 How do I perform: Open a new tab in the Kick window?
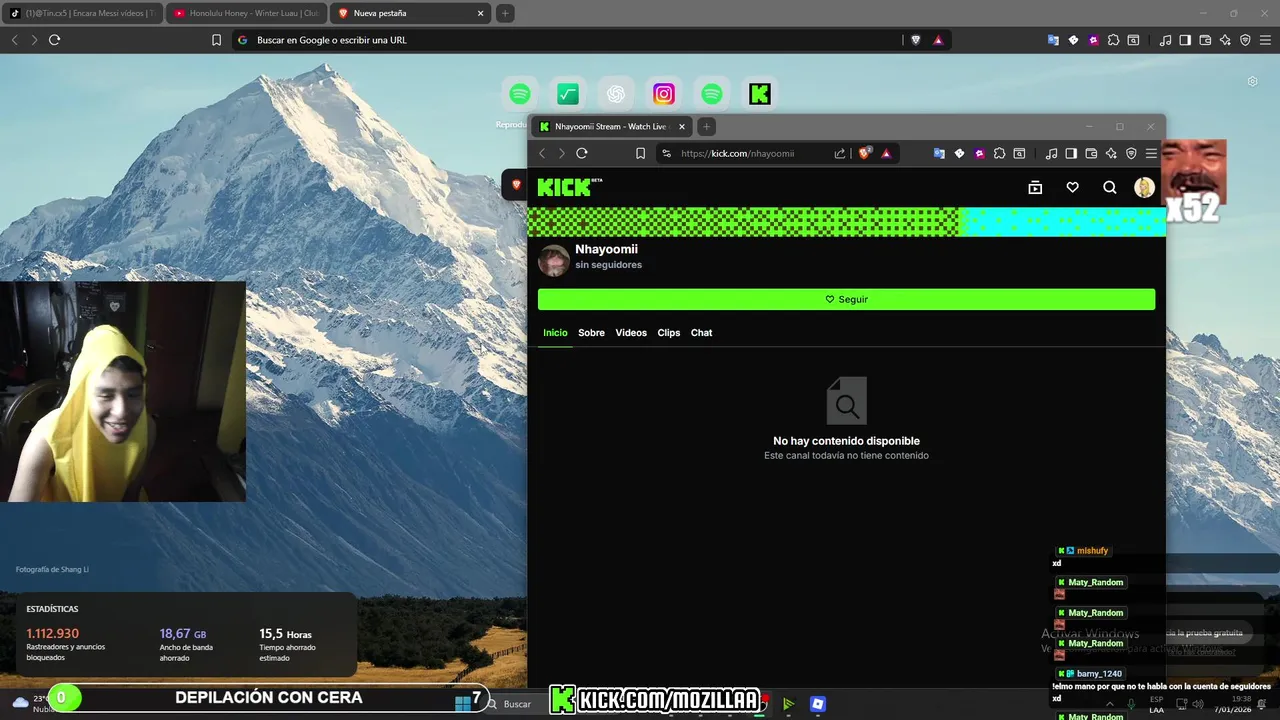click(706, 126)
